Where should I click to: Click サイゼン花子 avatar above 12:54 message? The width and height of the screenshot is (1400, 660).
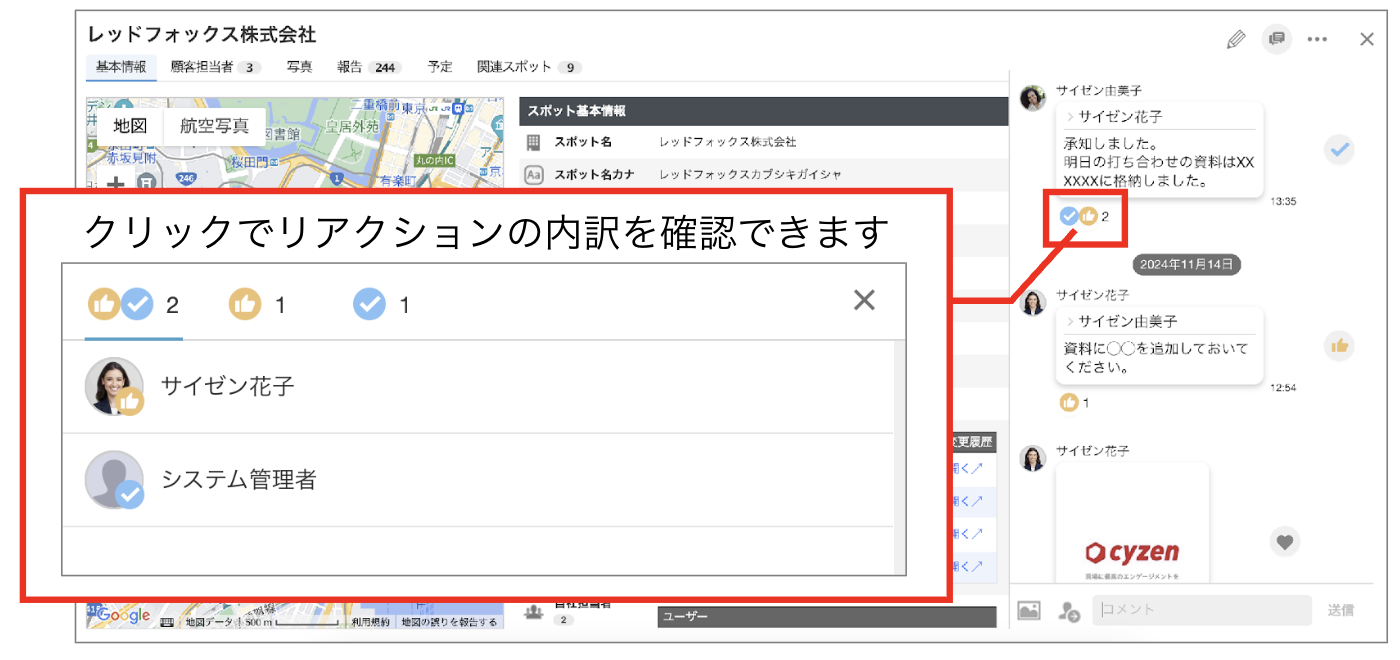click(1033, 303)
